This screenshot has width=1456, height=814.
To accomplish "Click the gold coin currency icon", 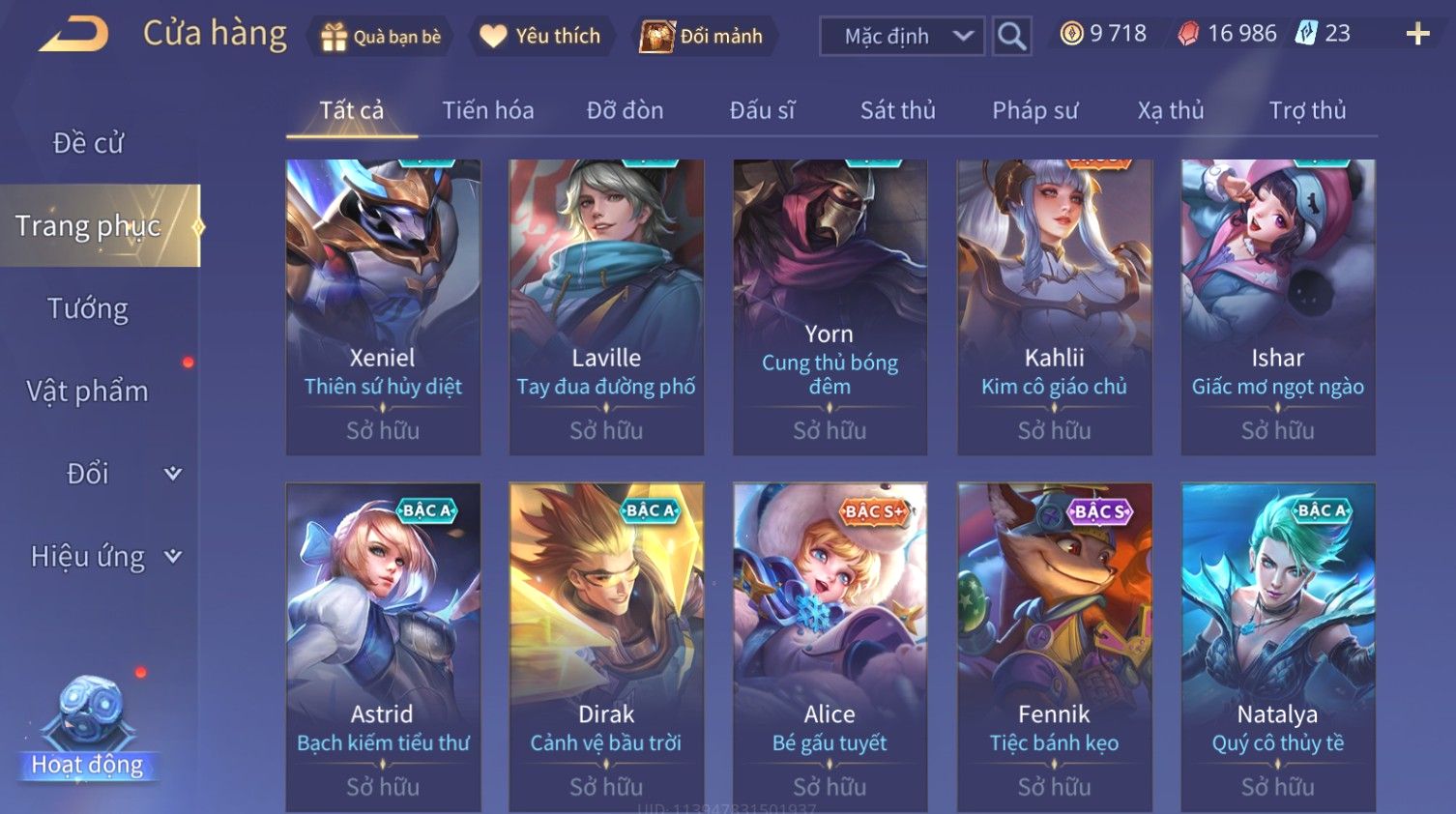I will coord(1071,34).
